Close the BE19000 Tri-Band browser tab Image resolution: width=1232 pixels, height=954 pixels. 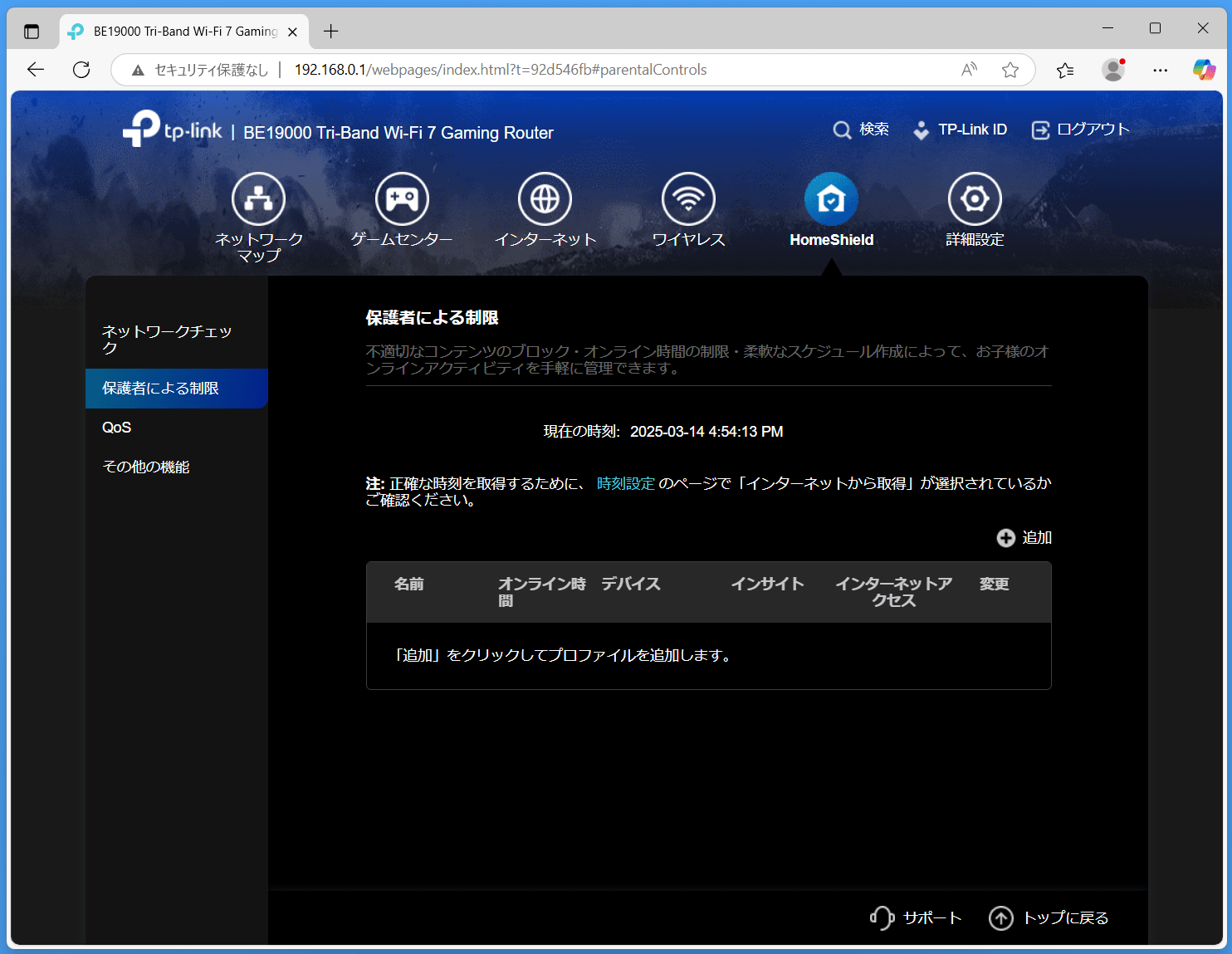[292, 32]
